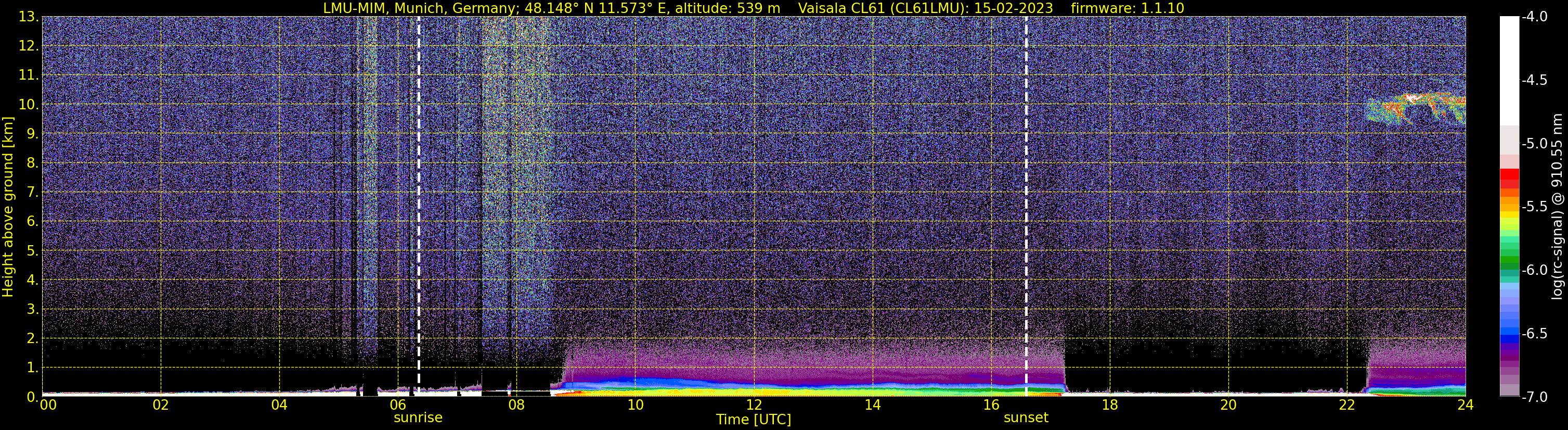The image size is (1568, 430).
Task: Click the plot title text starting with LMU-MIM, Munich
Action: (753, 8)
